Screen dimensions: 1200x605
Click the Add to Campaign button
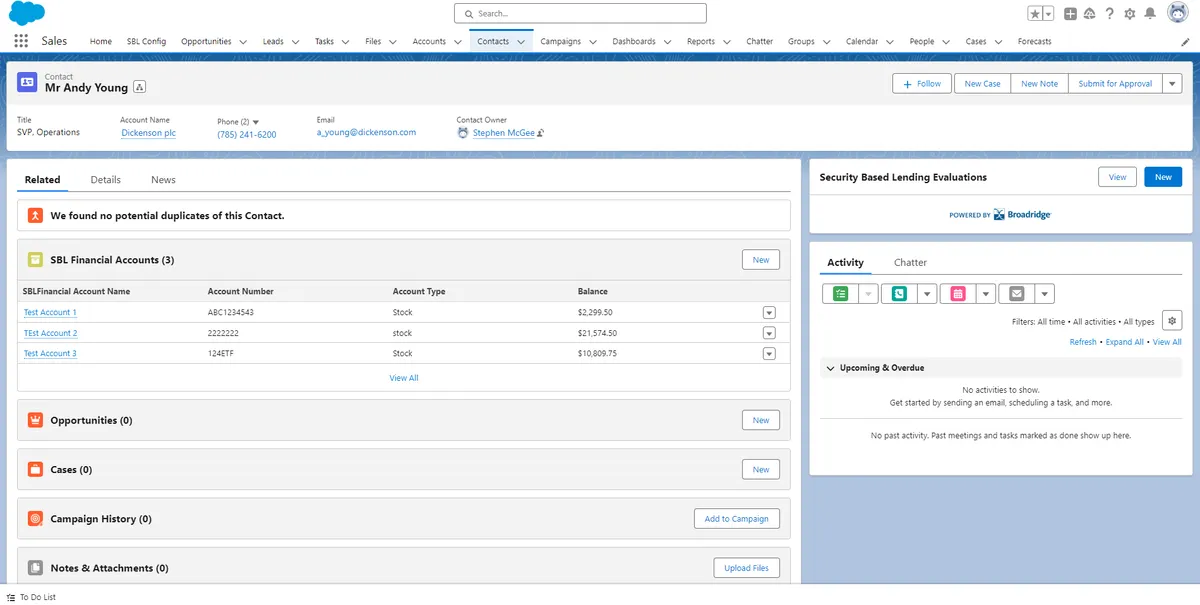736,519
